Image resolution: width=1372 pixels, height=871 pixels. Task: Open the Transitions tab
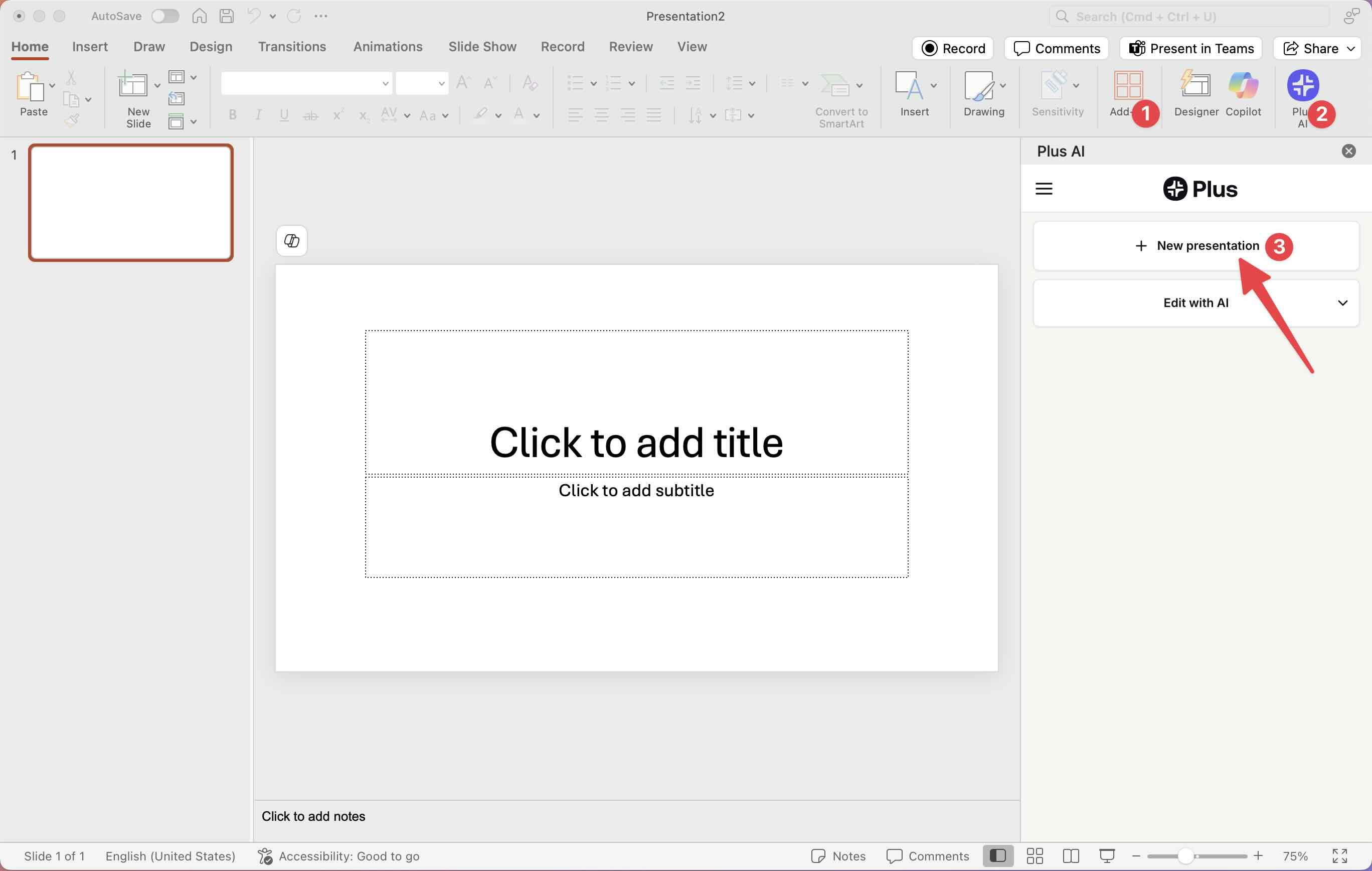pos(292,47)
